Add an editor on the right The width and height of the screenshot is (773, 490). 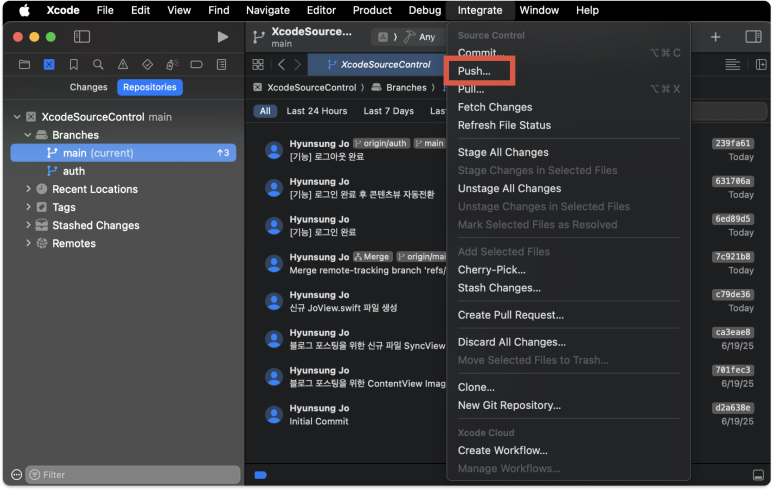pyautogui.click(x=761, y=65)
